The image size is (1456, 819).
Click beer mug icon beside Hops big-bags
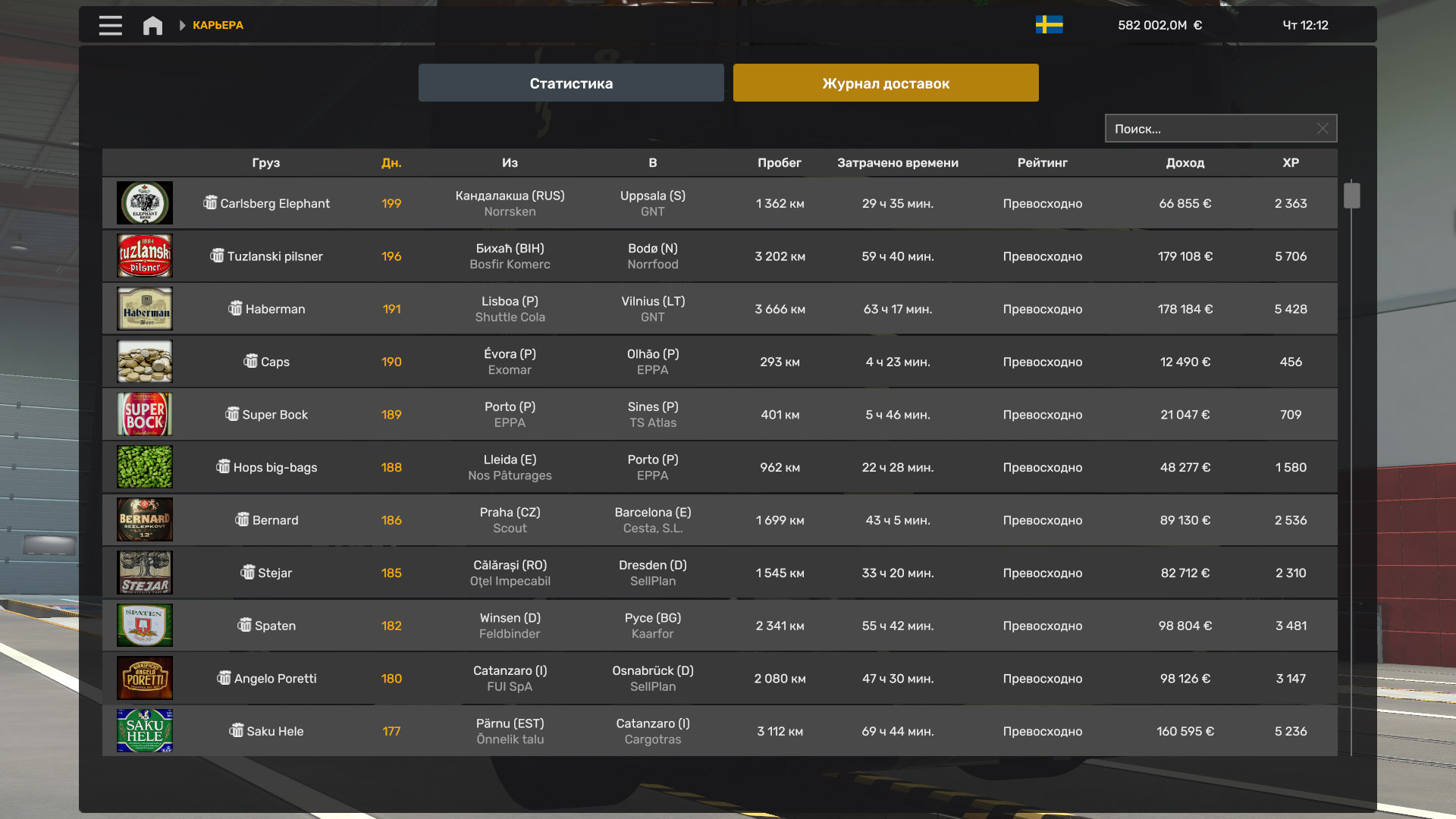tap(223, 466)
